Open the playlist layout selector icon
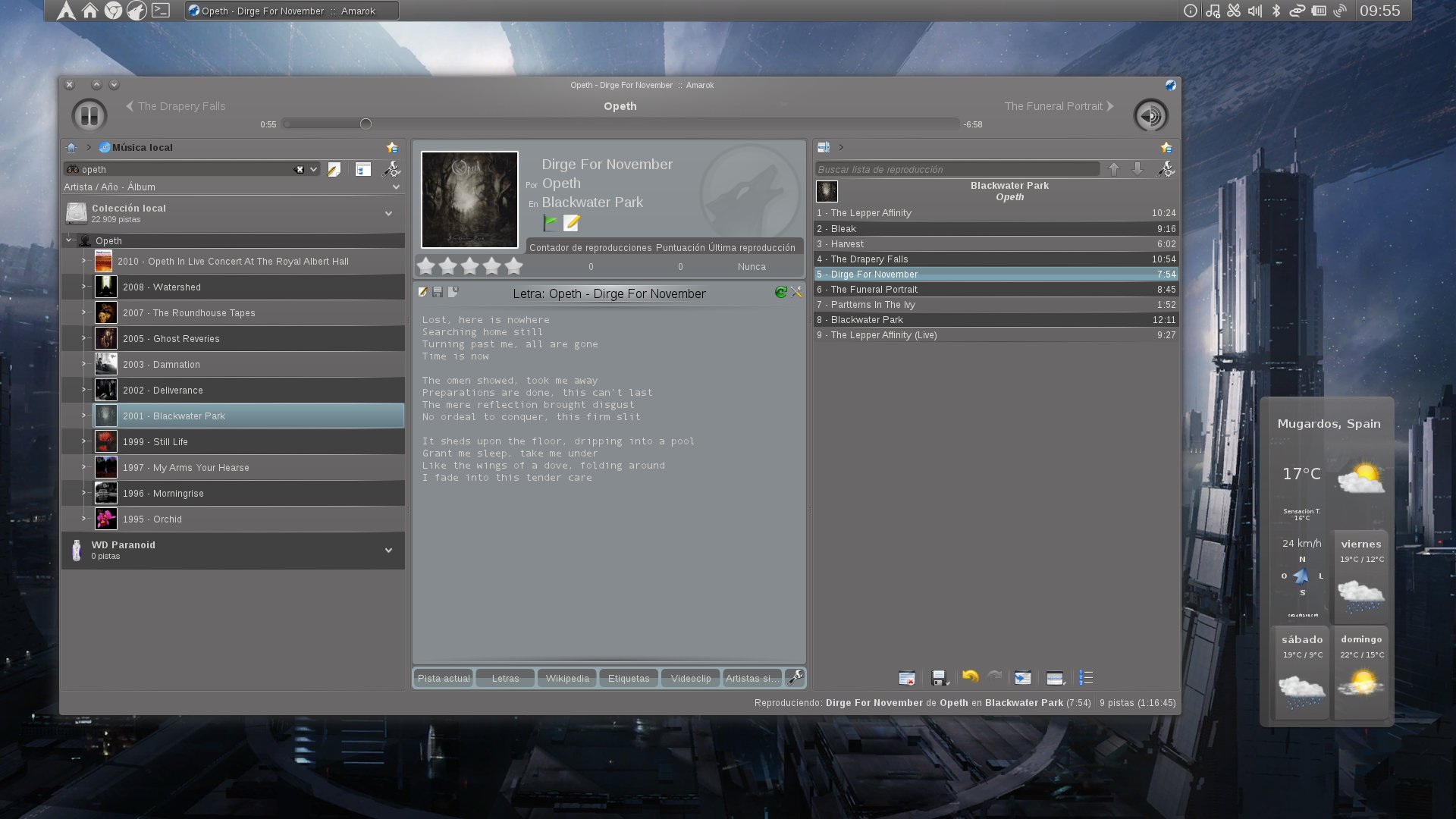 tap(1056, 678)
